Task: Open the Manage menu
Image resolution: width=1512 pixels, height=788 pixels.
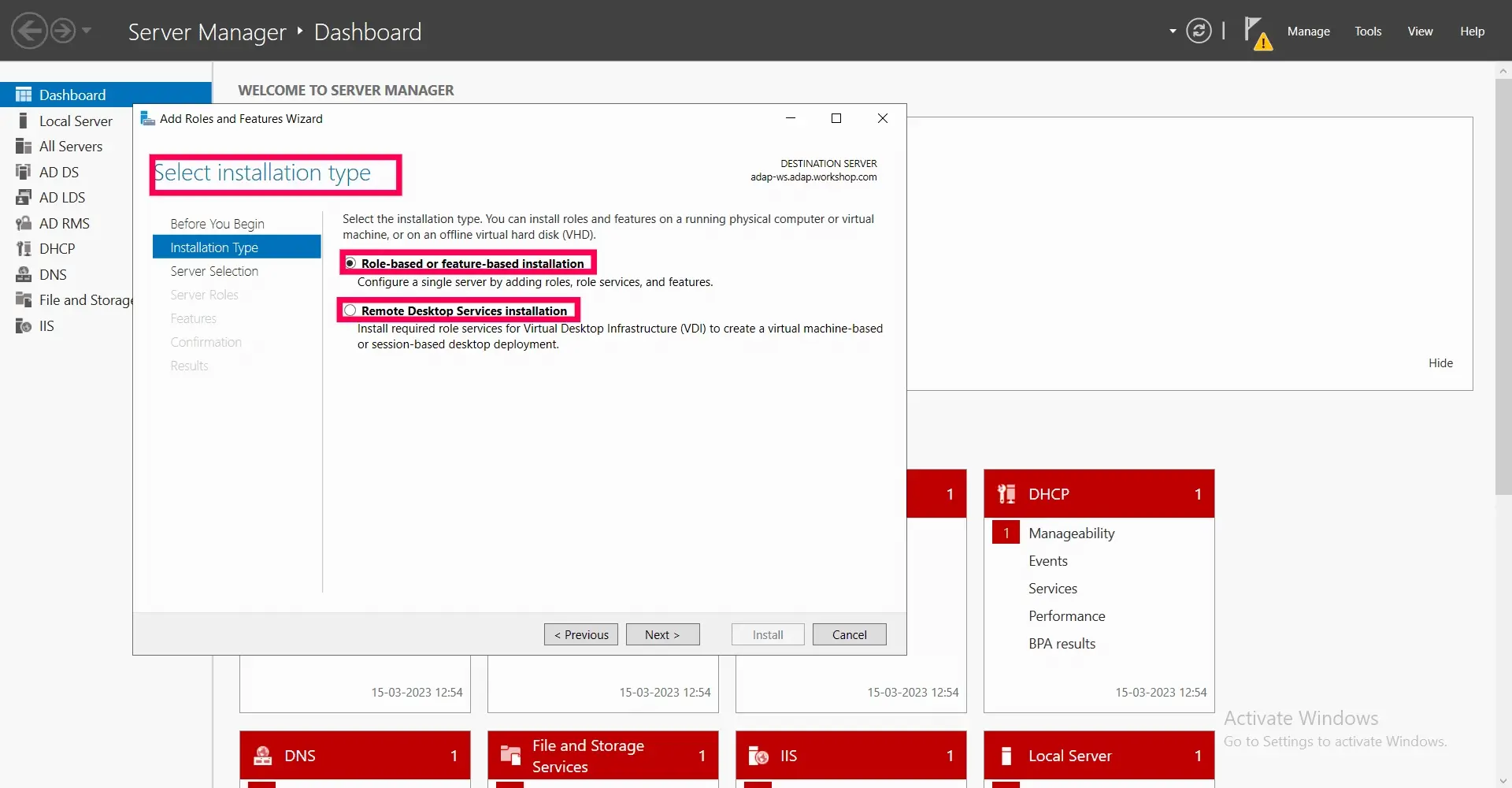Action: tap(1308, 32)
